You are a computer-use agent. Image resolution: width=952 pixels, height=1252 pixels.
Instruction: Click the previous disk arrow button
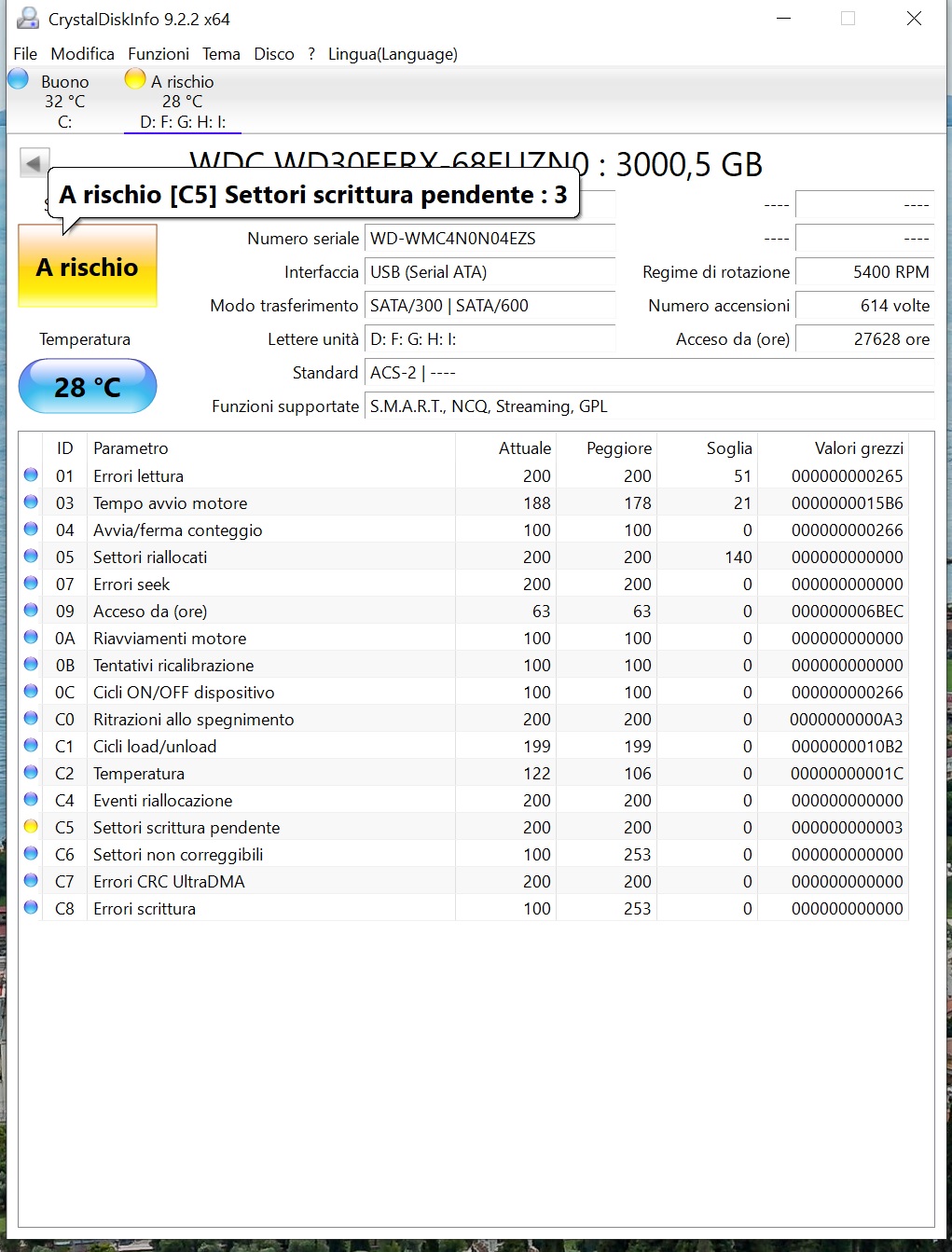click(34, 163)
